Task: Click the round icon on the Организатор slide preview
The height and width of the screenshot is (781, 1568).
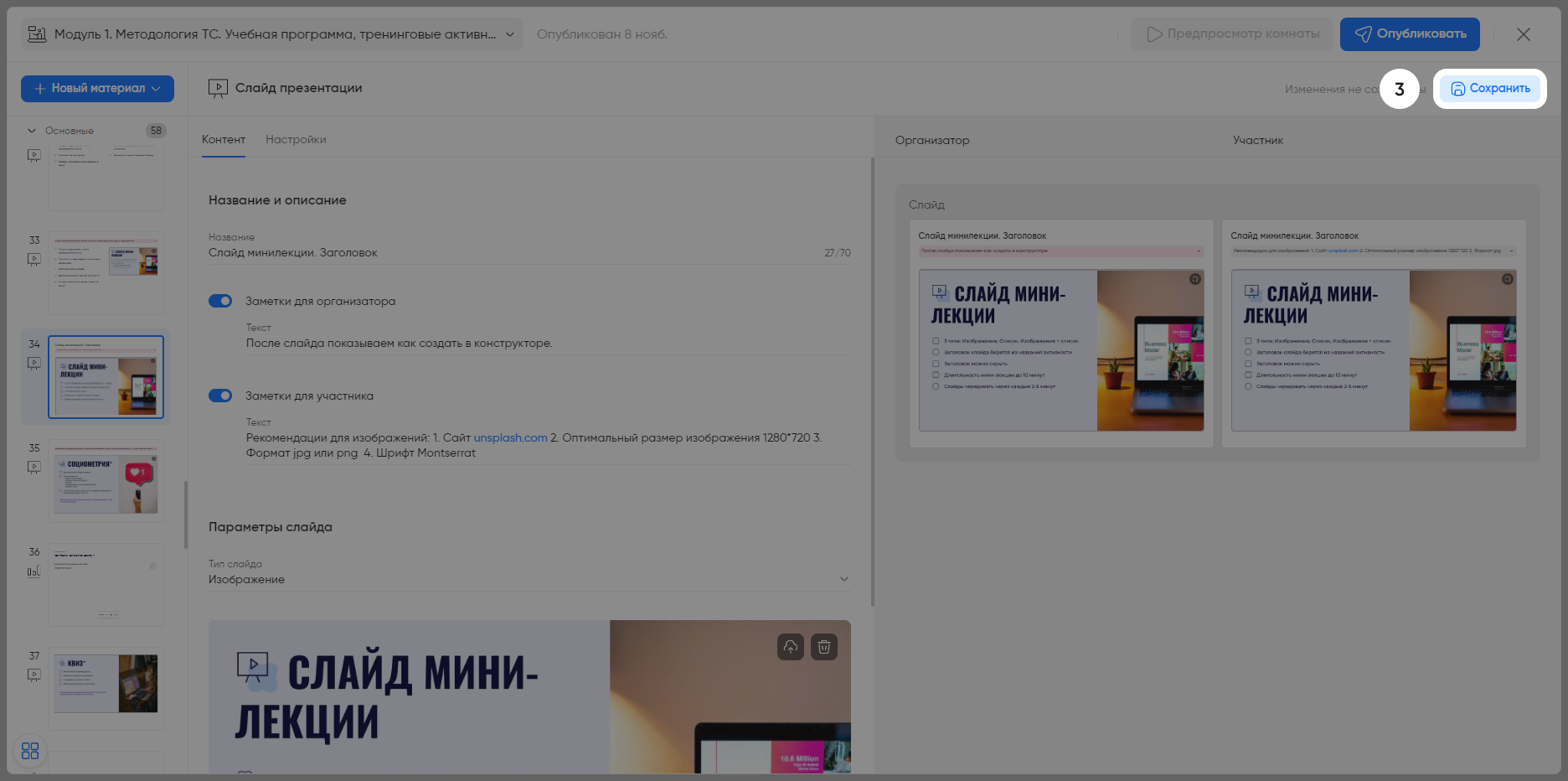Action: click(x=1195, y=279)
